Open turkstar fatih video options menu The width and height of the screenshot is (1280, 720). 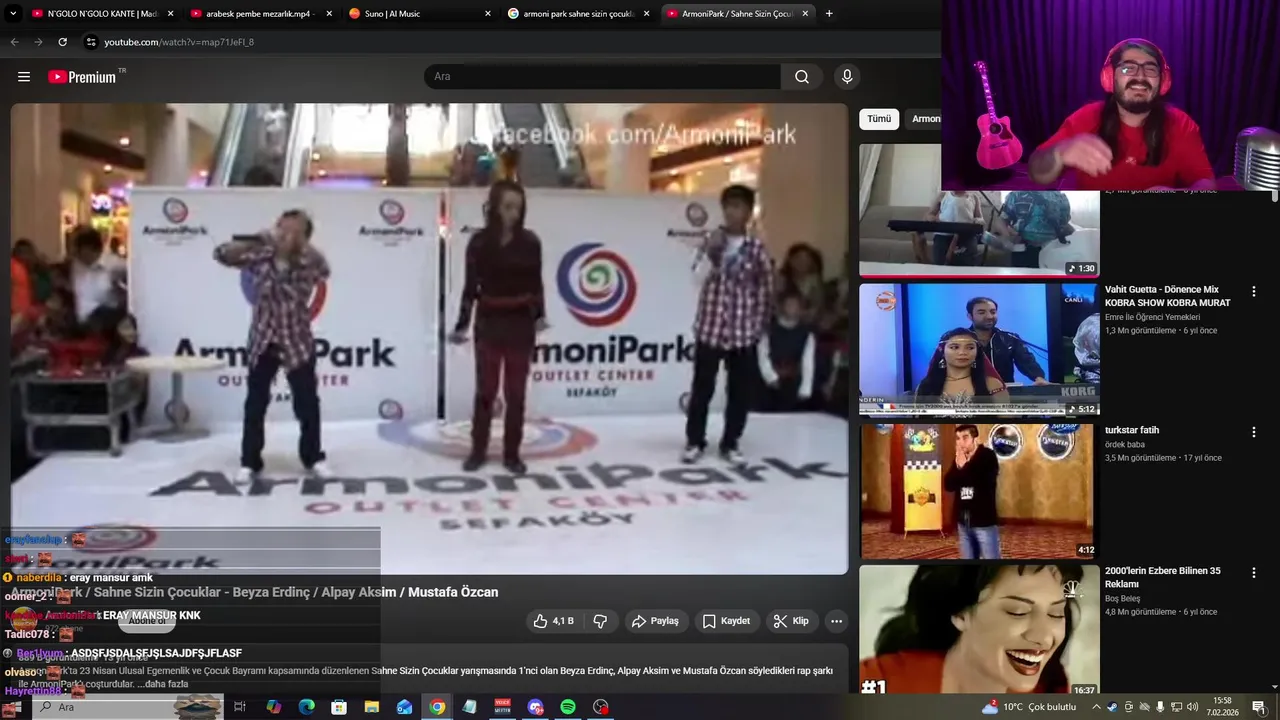coord(1253,432)
